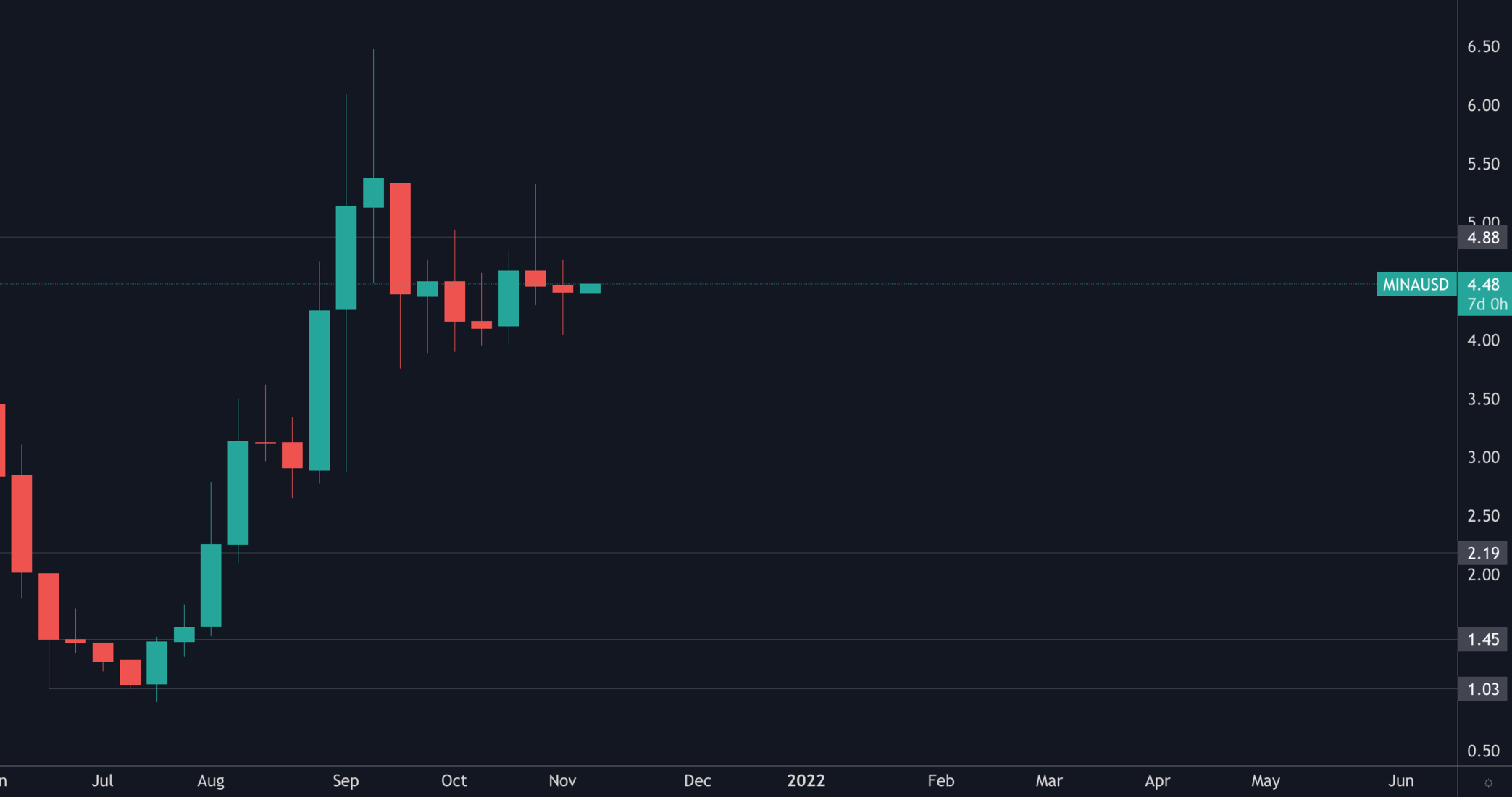The height and width of the screenshot is (797, 1512).
Task: Click the 7d 0h countdown label
Action: coord(1487,304)
